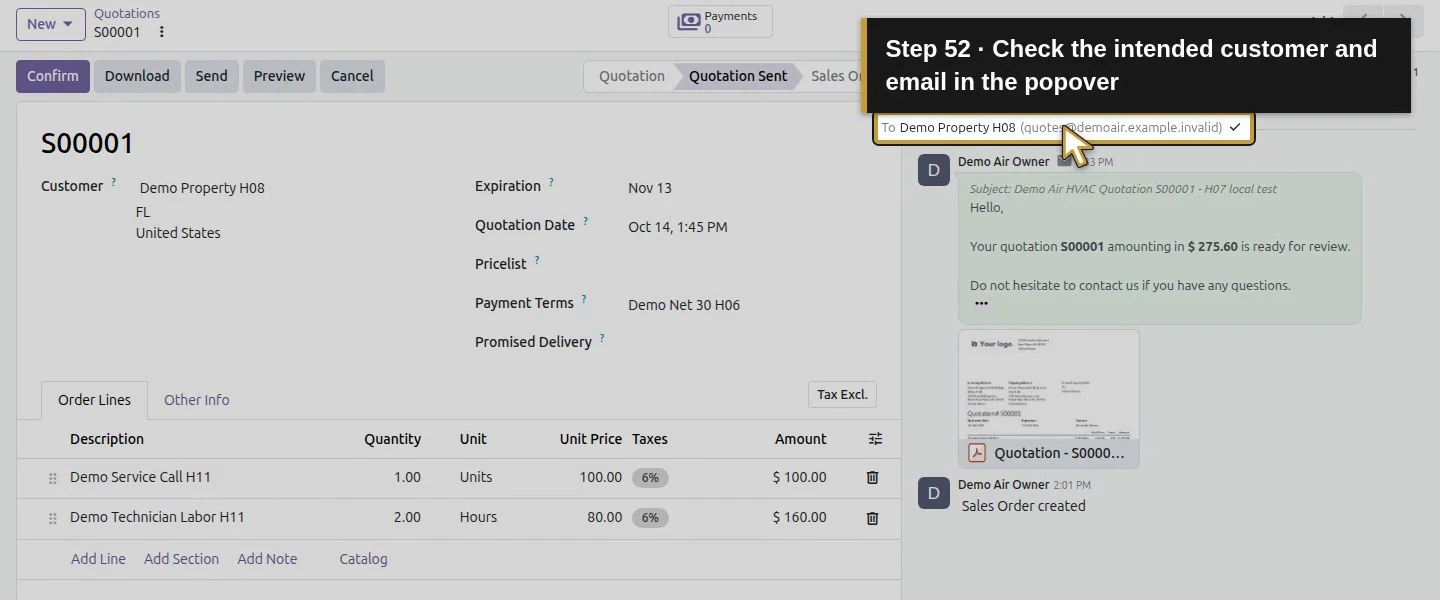This screenshot has height=600, width=1440.
Task: Delete the Demo Technician Labor H11 line
Action: 872,518
